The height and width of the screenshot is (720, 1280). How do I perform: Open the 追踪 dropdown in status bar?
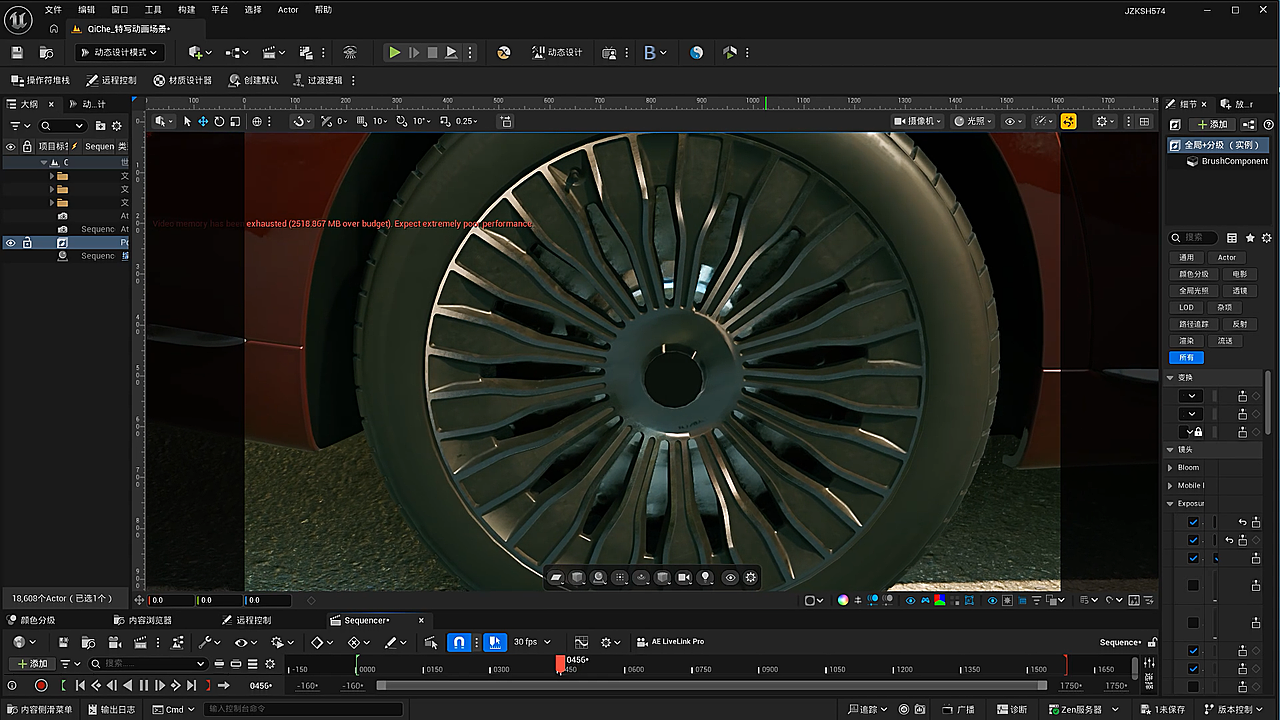(866, 709)
